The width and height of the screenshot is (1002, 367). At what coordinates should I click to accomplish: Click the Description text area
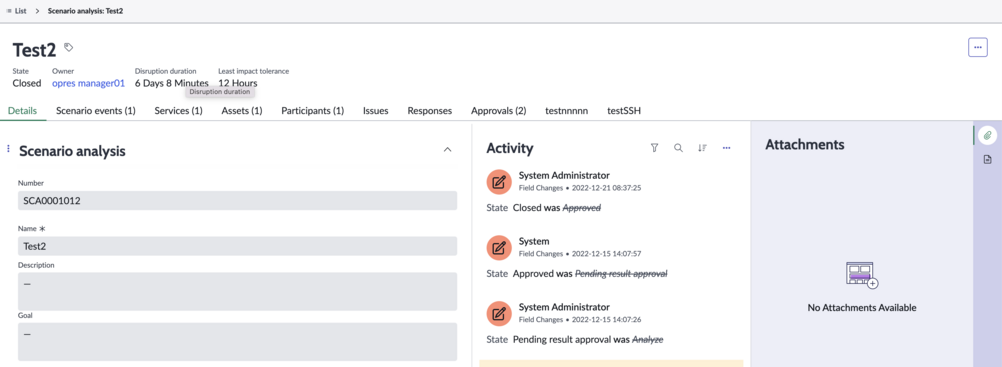coord(237,292)
